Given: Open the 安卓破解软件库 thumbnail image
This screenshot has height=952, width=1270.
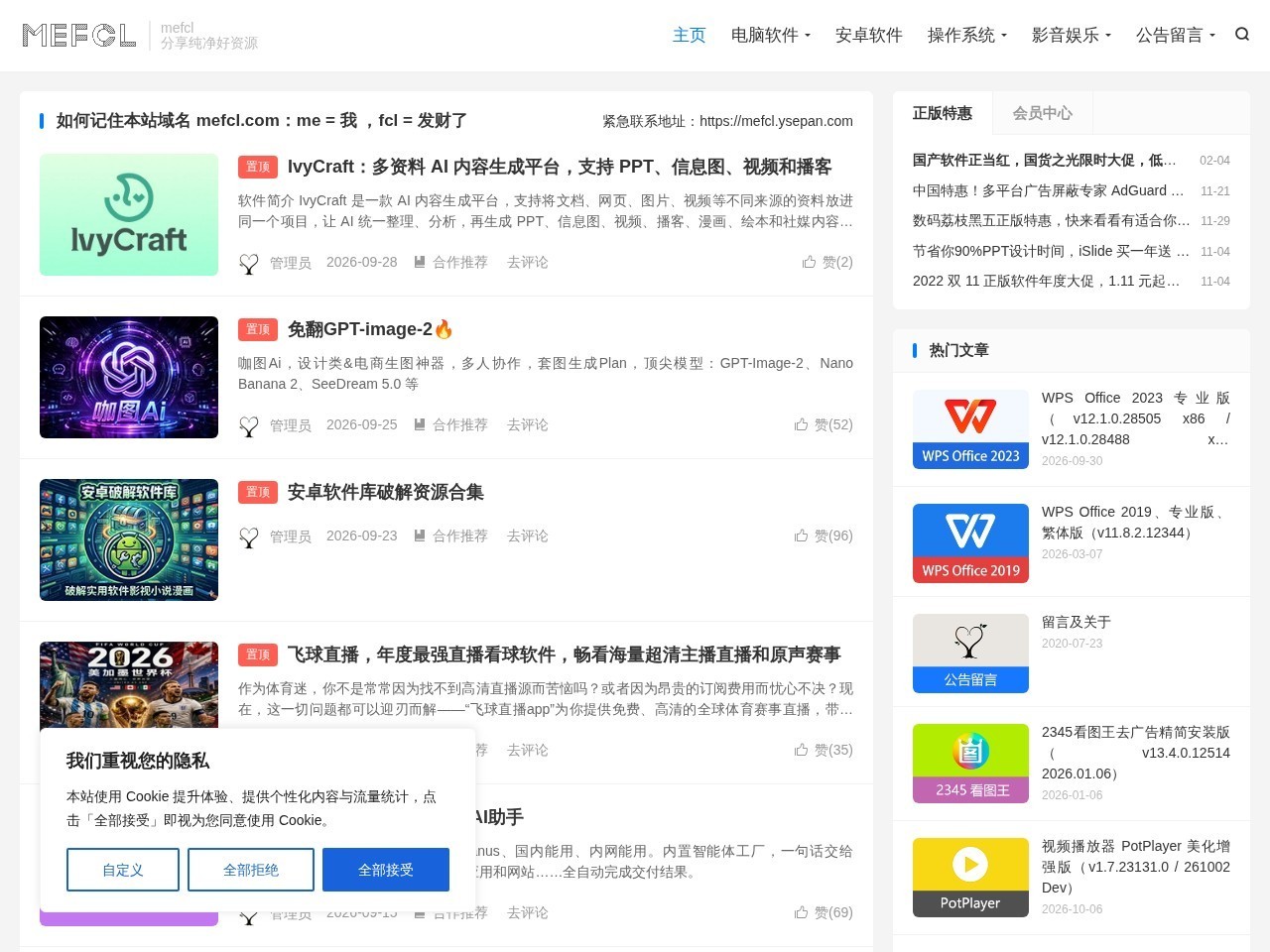Looking at the screenshot, I should click(x=129, y=539).
